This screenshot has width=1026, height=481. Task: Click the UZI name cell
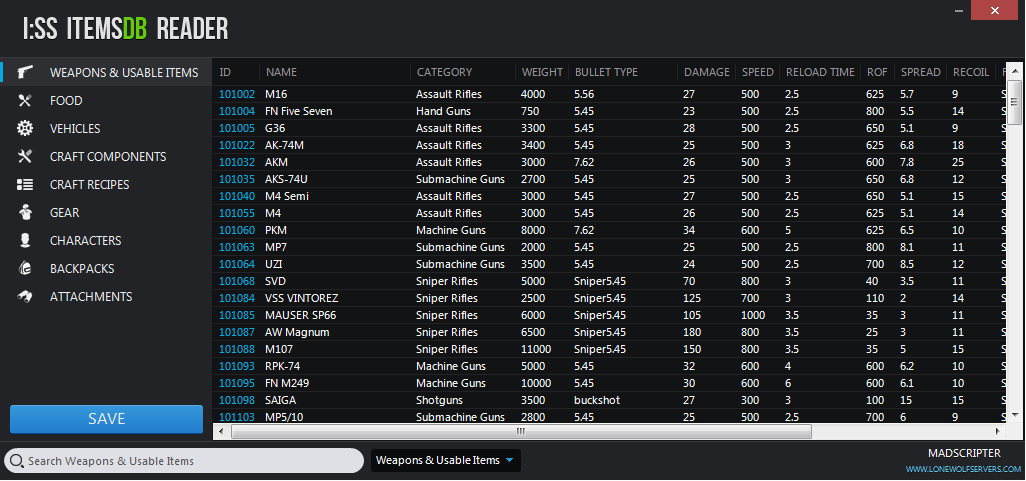pyautogui.click(x=274, y=264)
